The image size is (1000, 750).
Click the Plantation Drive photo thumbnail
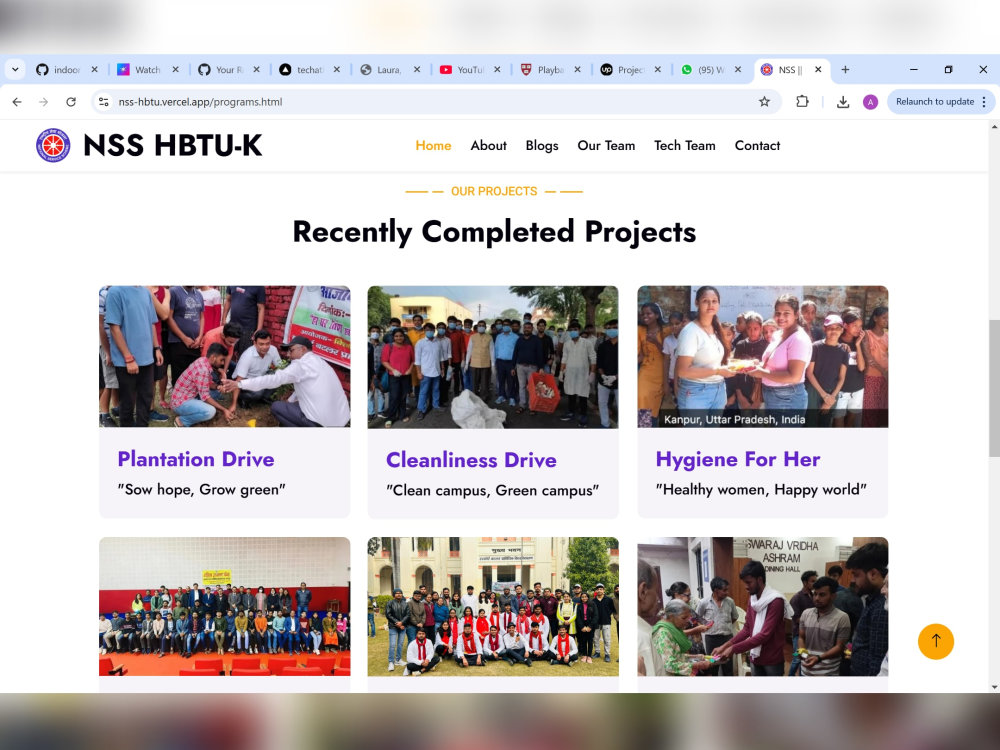point(224,357)
